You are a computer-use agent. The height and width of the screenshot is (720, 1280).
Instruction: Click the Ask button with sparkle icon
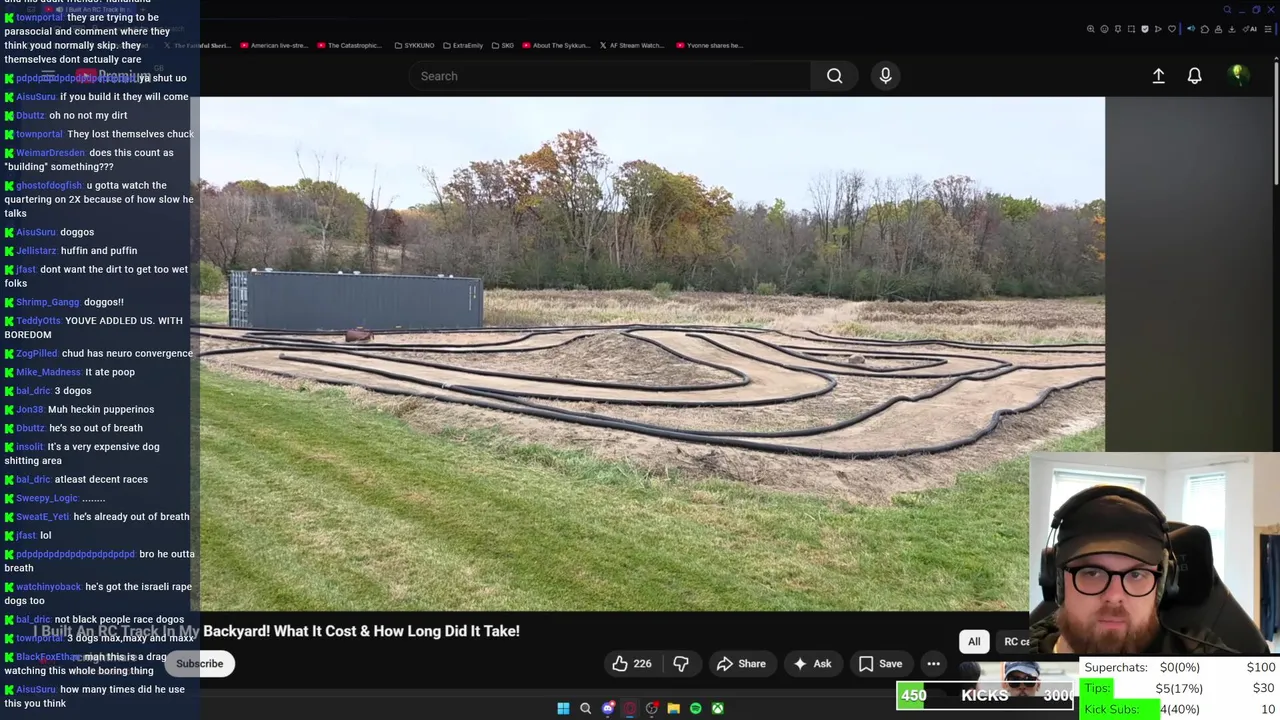(812, 663)
